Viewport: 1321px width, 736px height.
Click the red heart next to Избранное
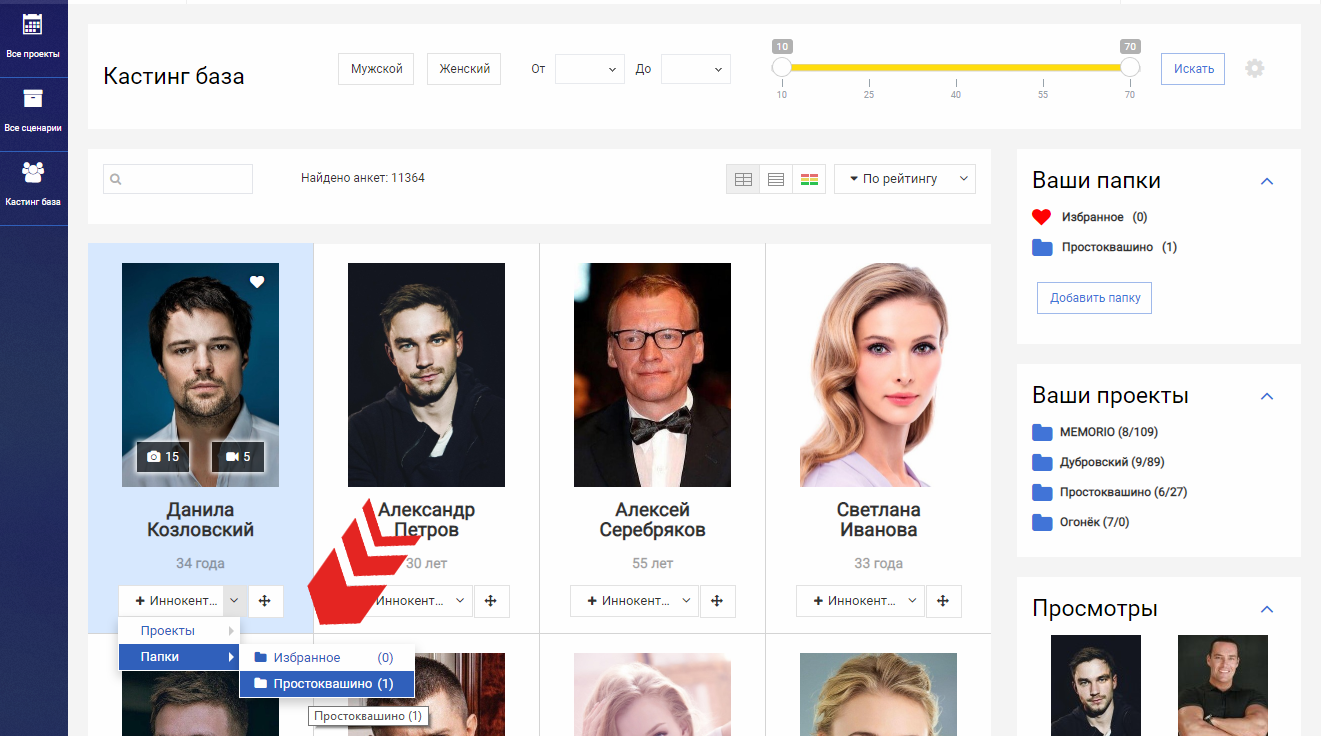[x=1041, y=217]
